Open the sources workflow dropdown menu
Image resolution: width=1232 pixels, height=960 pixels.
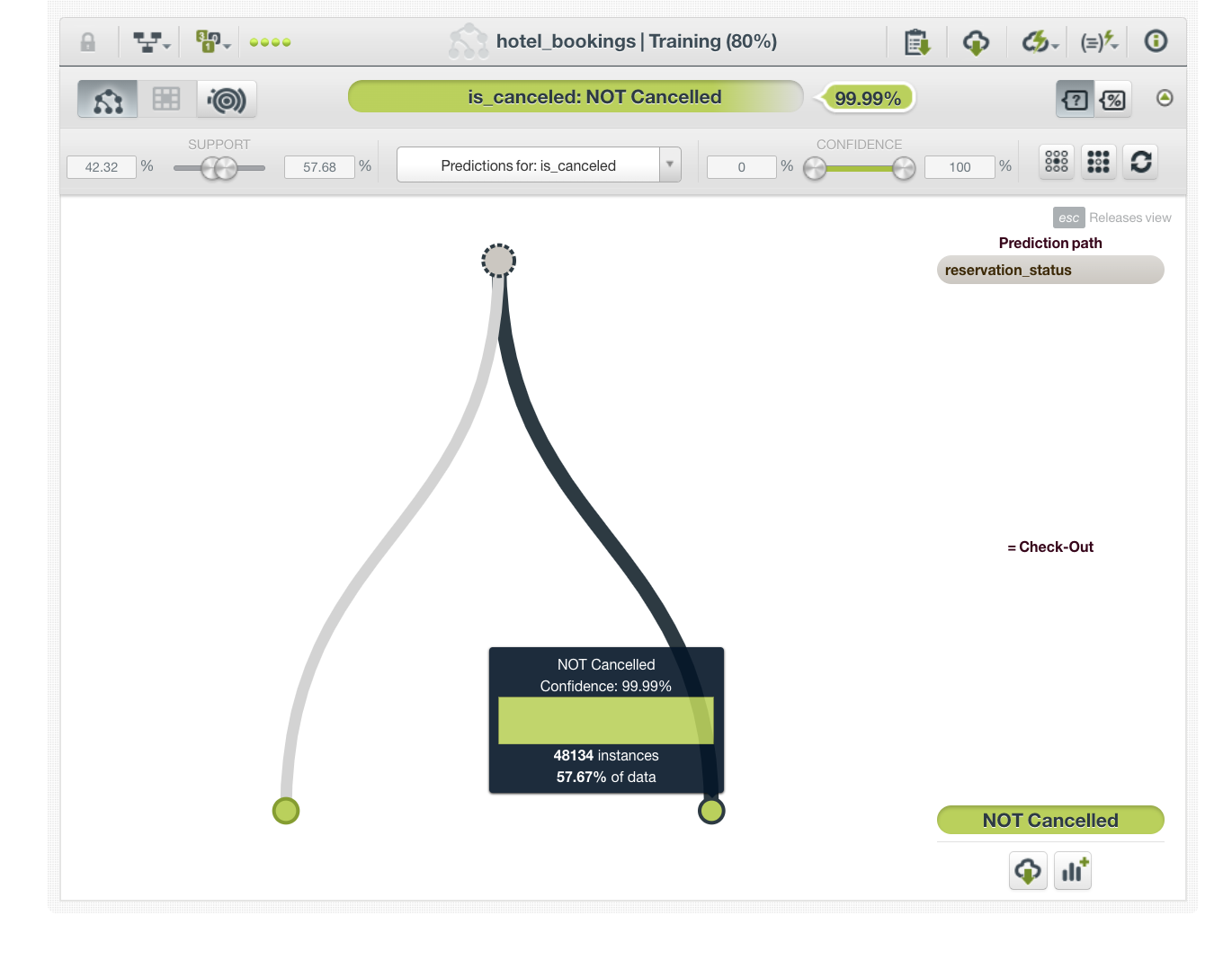(x=151, y=42)
